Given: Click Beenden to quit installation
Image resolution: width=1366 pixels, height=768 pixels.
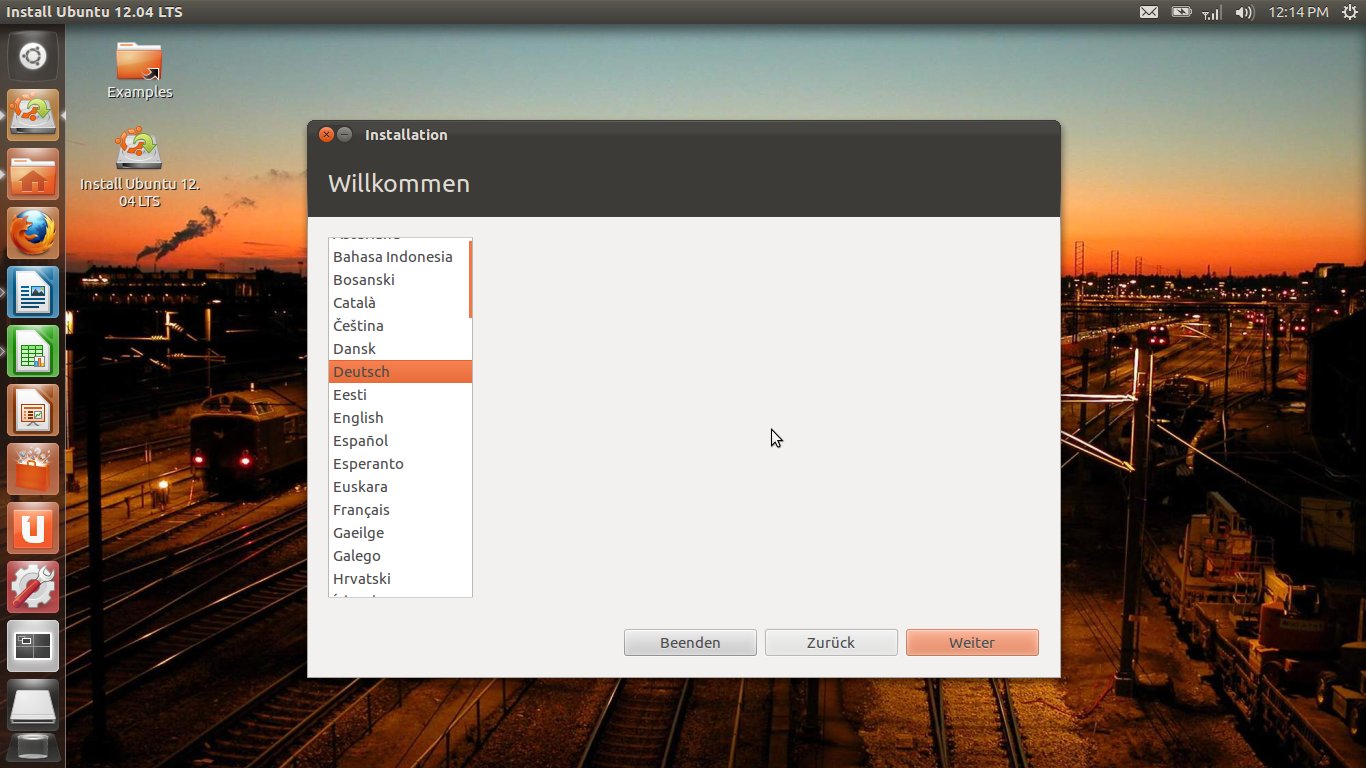Looking at the screenshot, I should coord(690,643).
